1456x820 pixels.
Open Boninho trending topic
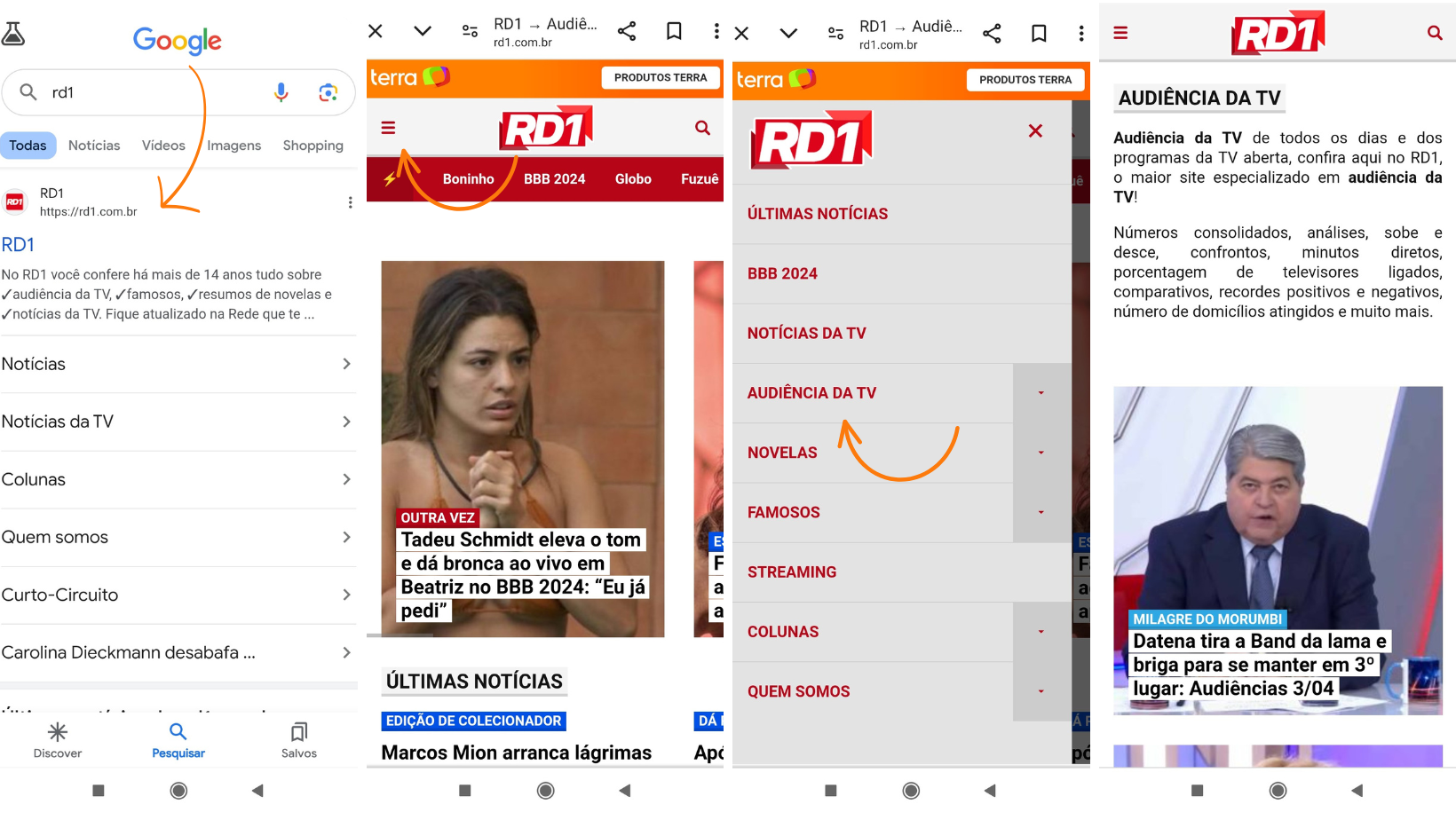pos(468,179)
